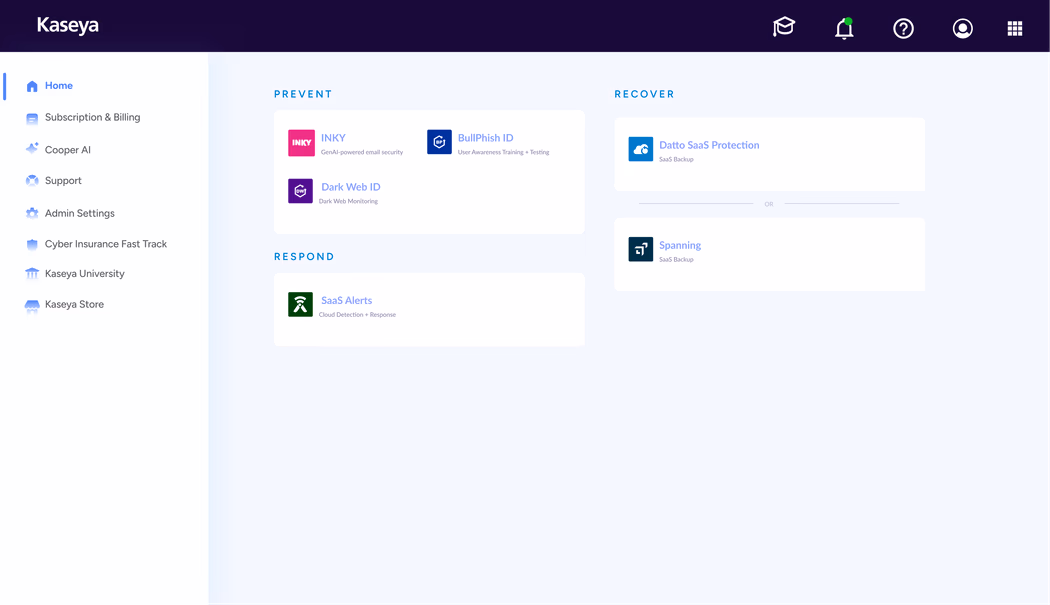Open Cooper AI menu item
The image size is (1050, 605).
point(68,149)
